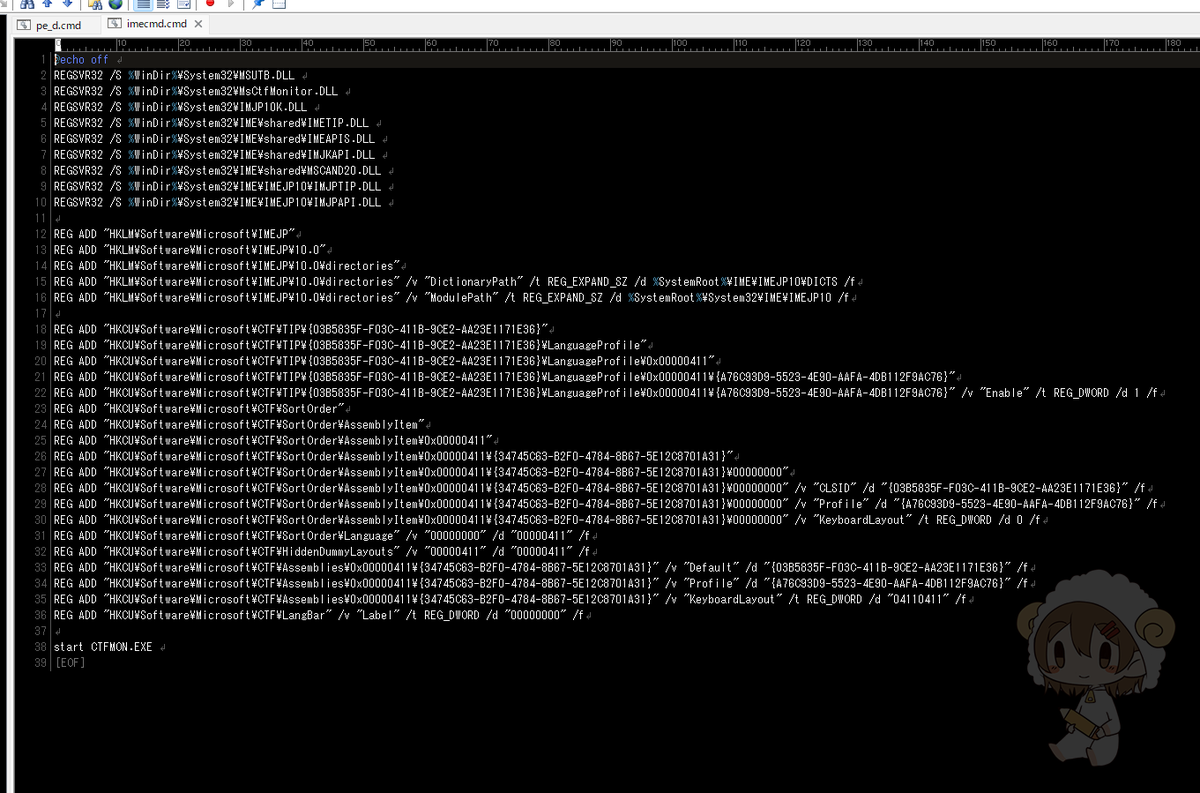Viewport: 1200px width, 793px height.
Task: Select the Find Next down-arrow icon
Action: (68, 6)
